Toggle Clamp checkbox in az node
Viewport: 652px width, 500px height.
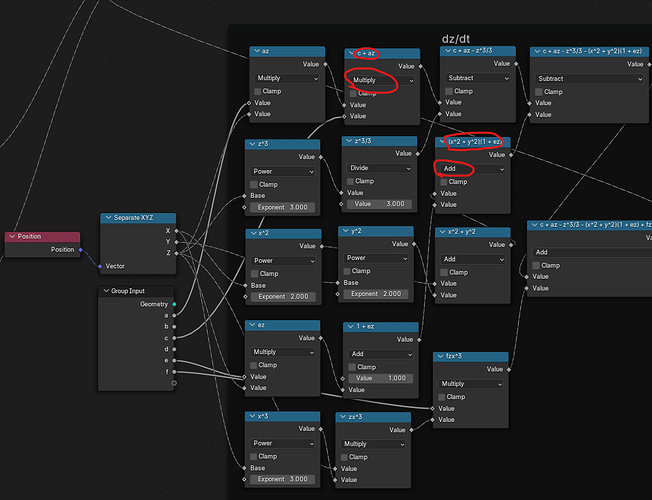[x=258, y=91]
